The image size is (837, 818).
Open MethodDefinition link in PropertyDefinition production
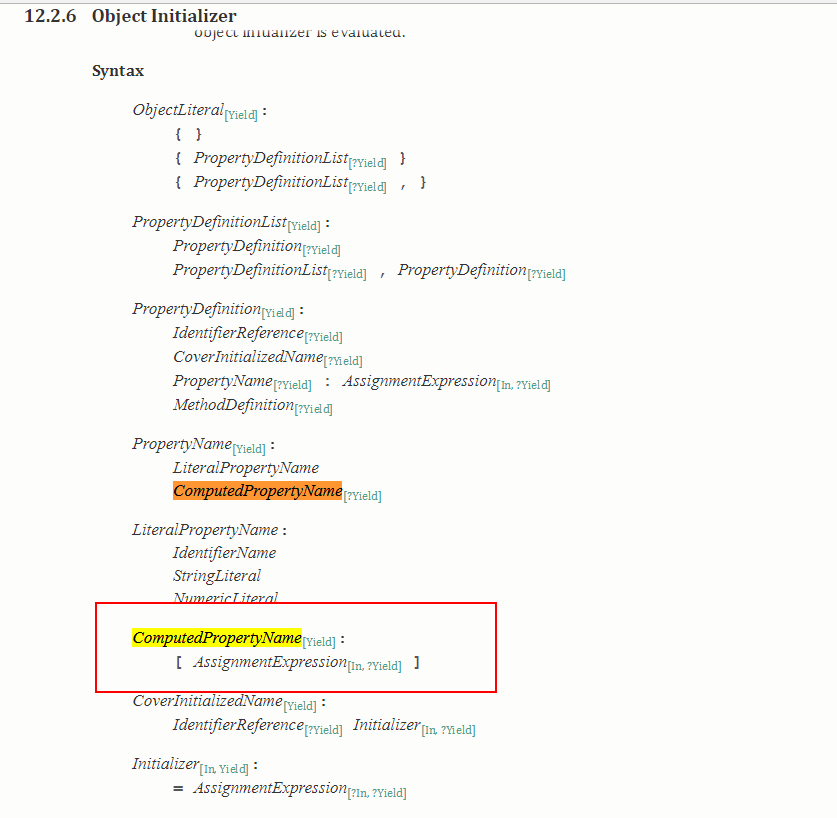tap(233, 405)
